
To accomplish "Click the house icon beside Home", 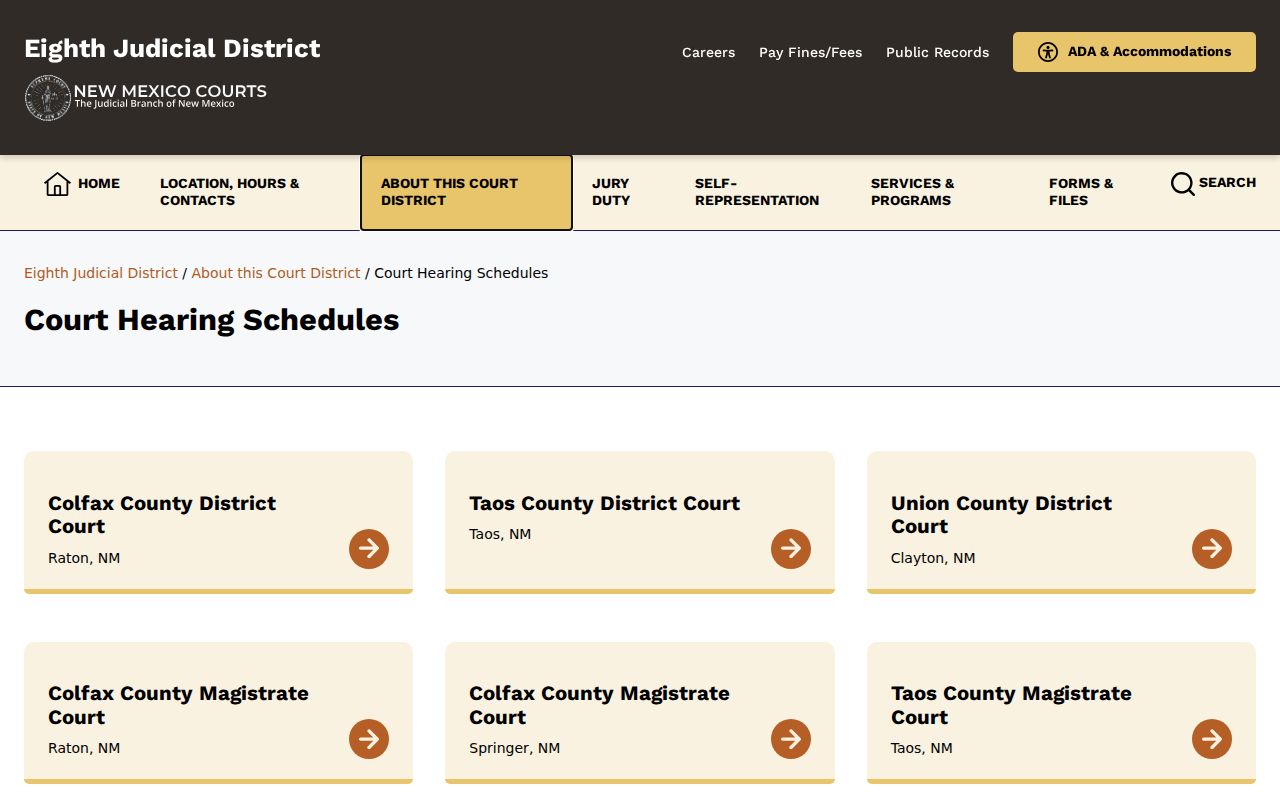I will tap(57, 184).
